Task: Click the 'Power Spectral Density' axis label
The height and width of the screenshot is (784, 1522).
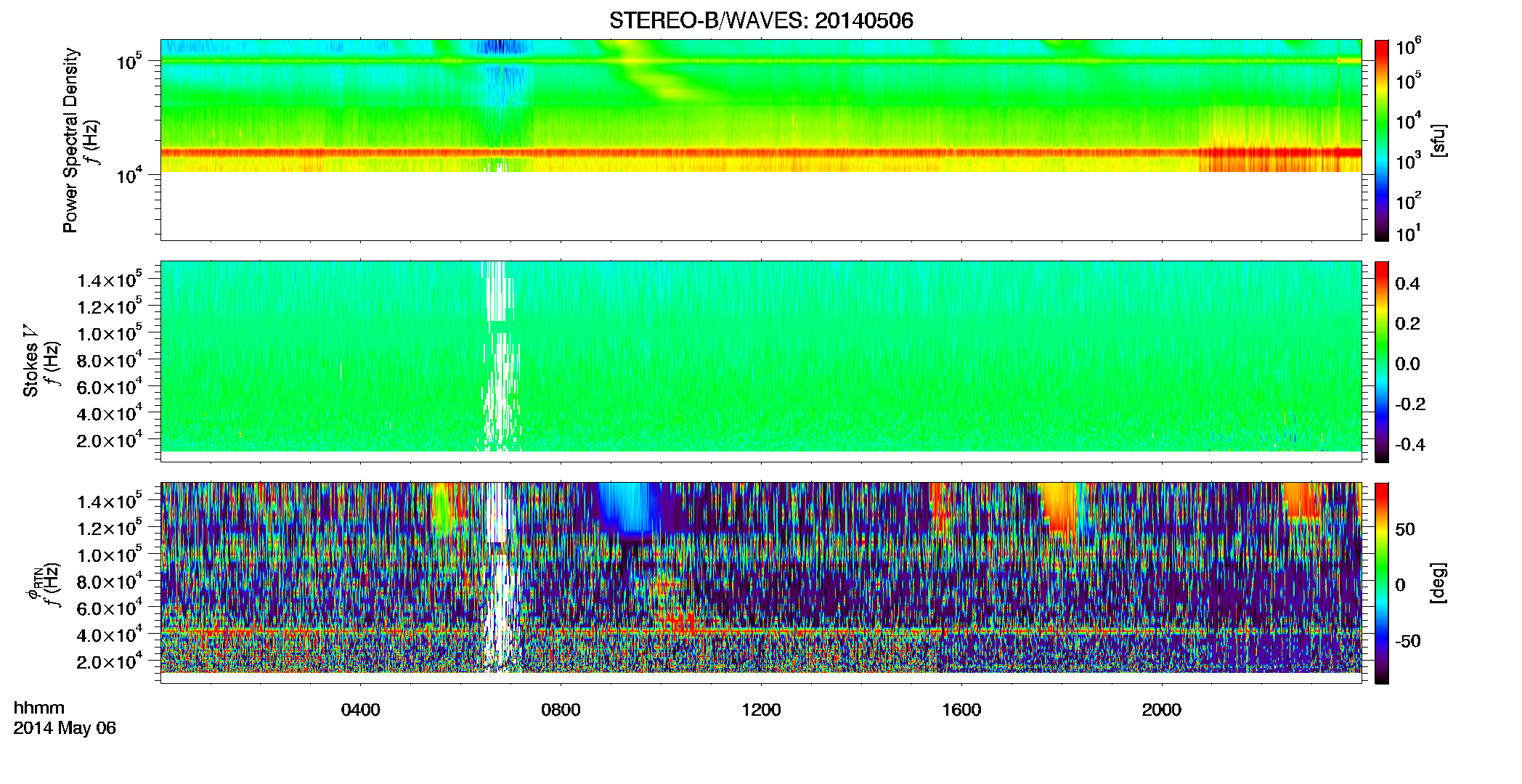Action: [70, 140]
